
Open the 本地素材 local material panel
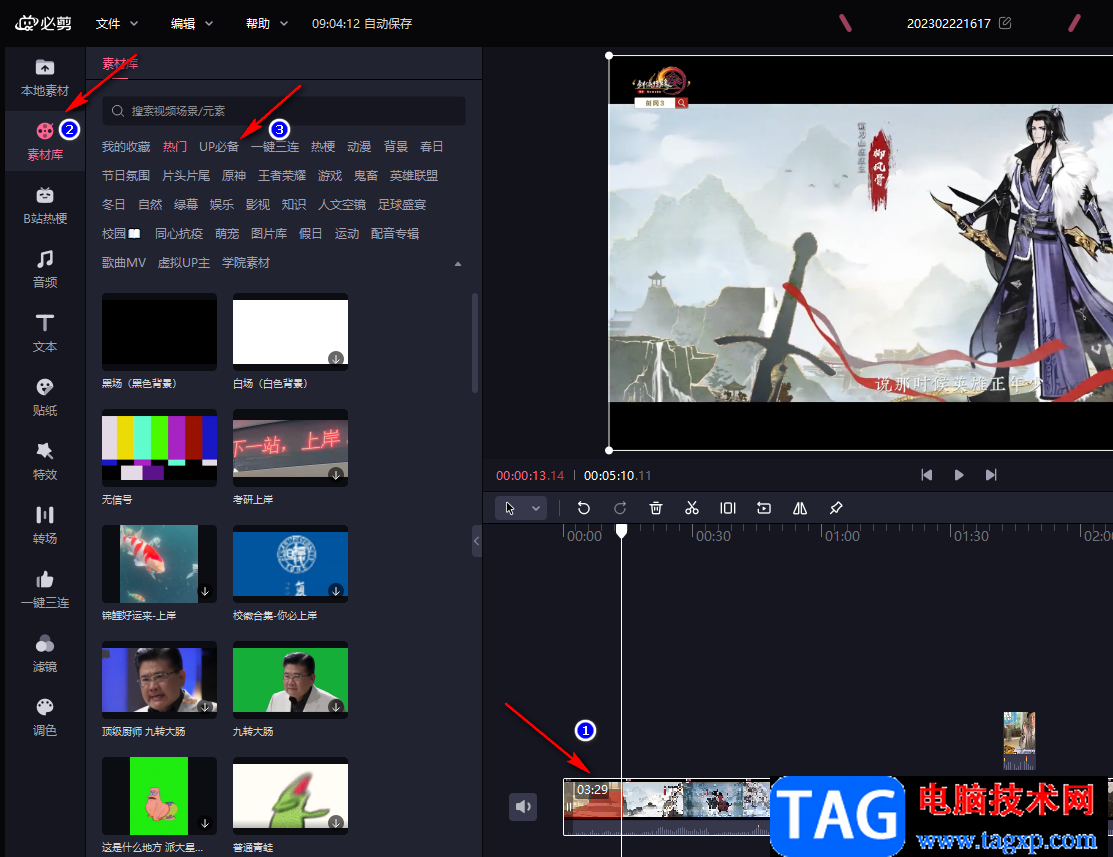click(x=45, y=78)
